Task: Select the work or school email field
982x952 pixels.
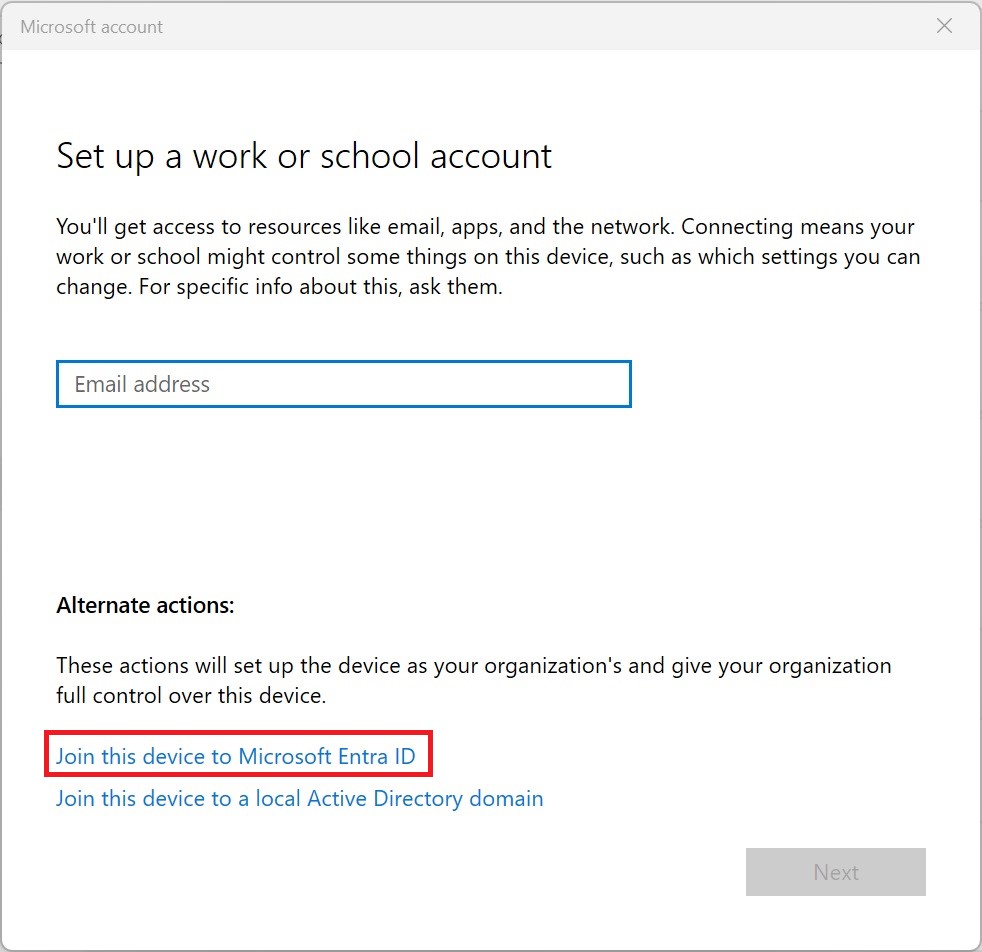Action: [343, 384]
